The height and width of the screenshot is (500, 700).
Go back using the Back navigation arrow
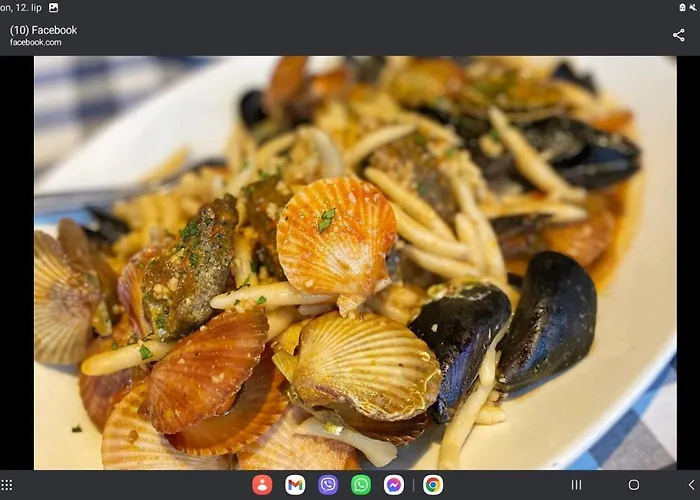(x=690, y=485)
